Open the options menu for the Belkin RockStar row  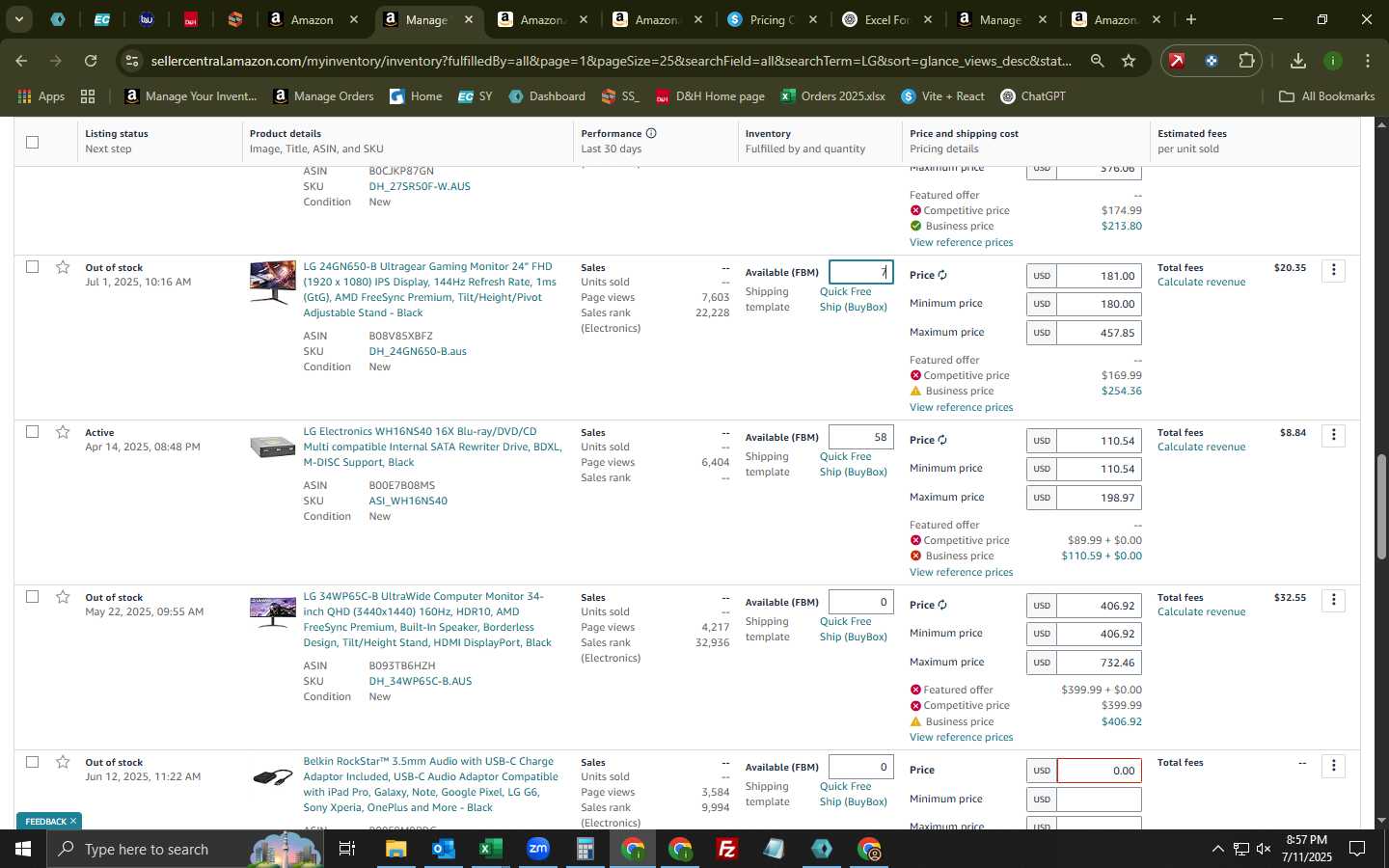pyautogui.click(x=1334, y=766)
